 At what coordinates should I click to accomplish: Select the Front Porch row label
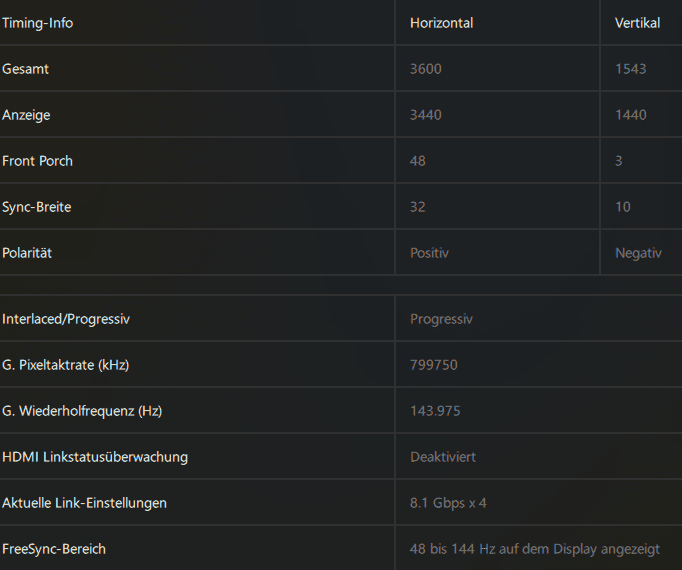(x=38, y=161)
